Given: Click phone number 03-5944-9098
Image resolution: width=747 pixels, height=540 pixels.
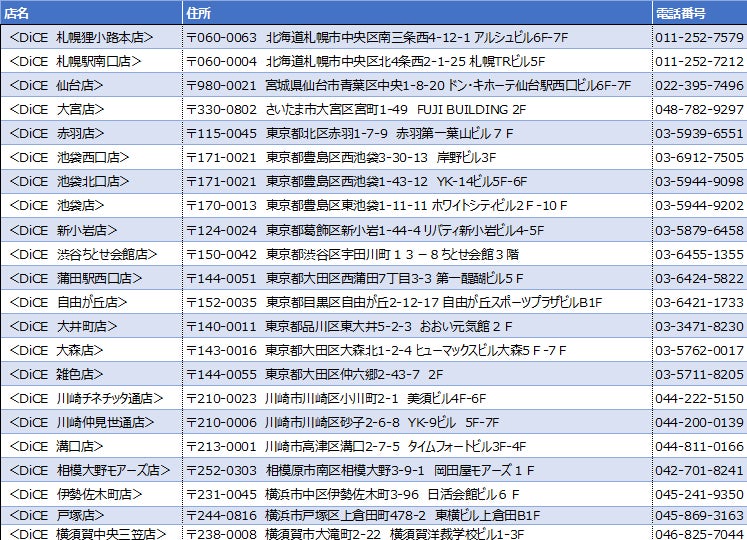Looking at the screenshot, I should [699, 182].
